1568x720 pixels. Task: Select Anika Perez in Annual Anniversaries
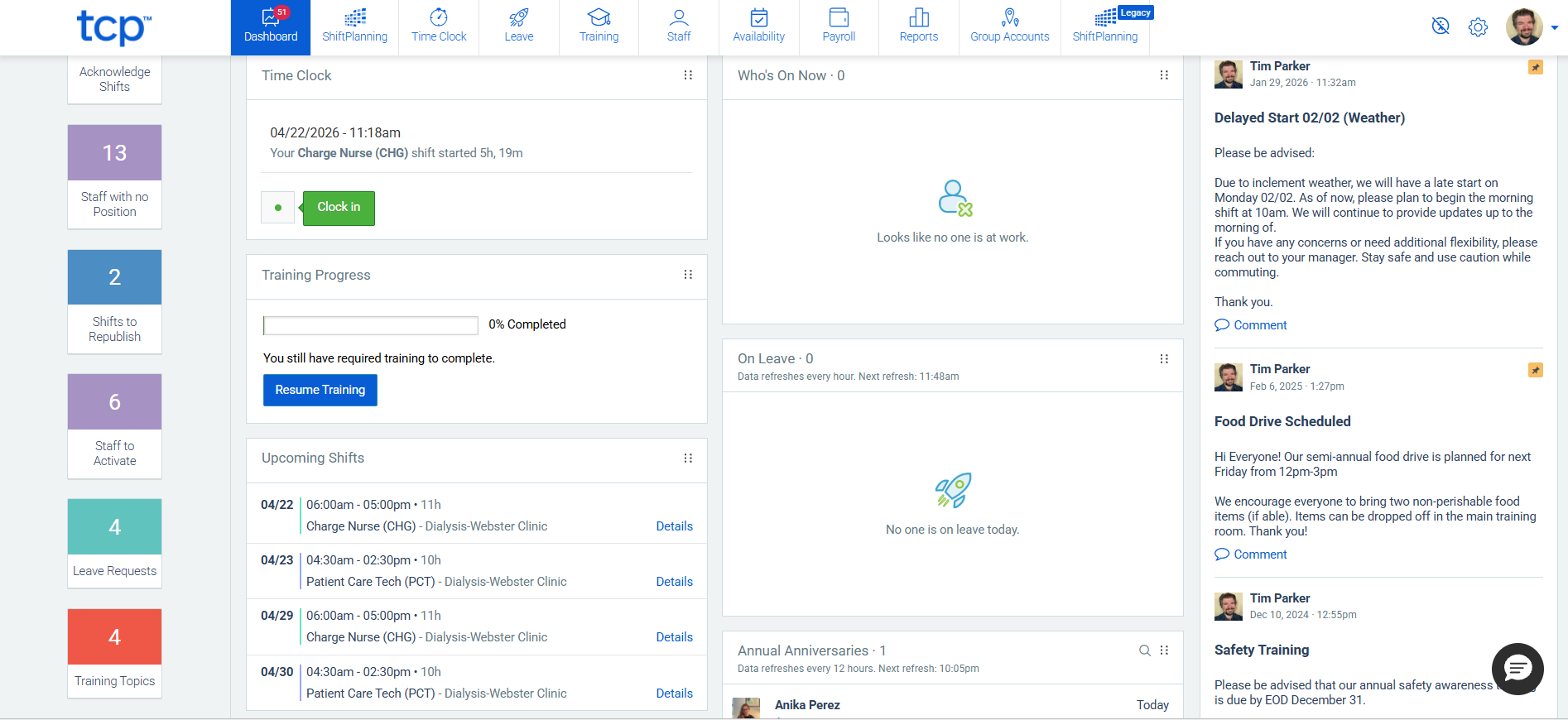pyautogui.click(x=807, y=705)
